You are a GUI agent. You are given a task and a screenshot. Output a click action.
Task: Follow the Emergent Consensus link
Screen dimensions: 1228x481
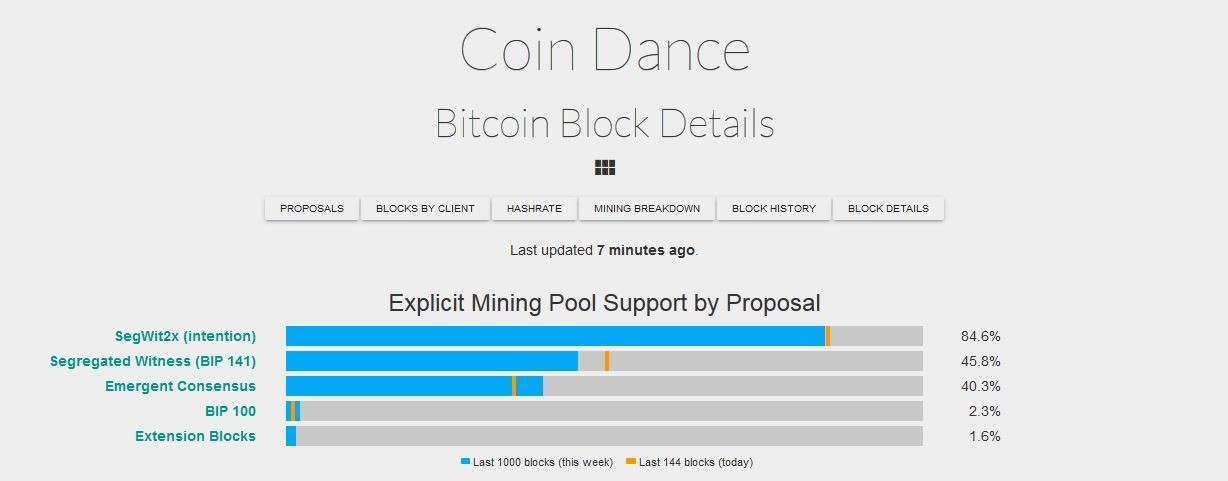tap(180, 386)
